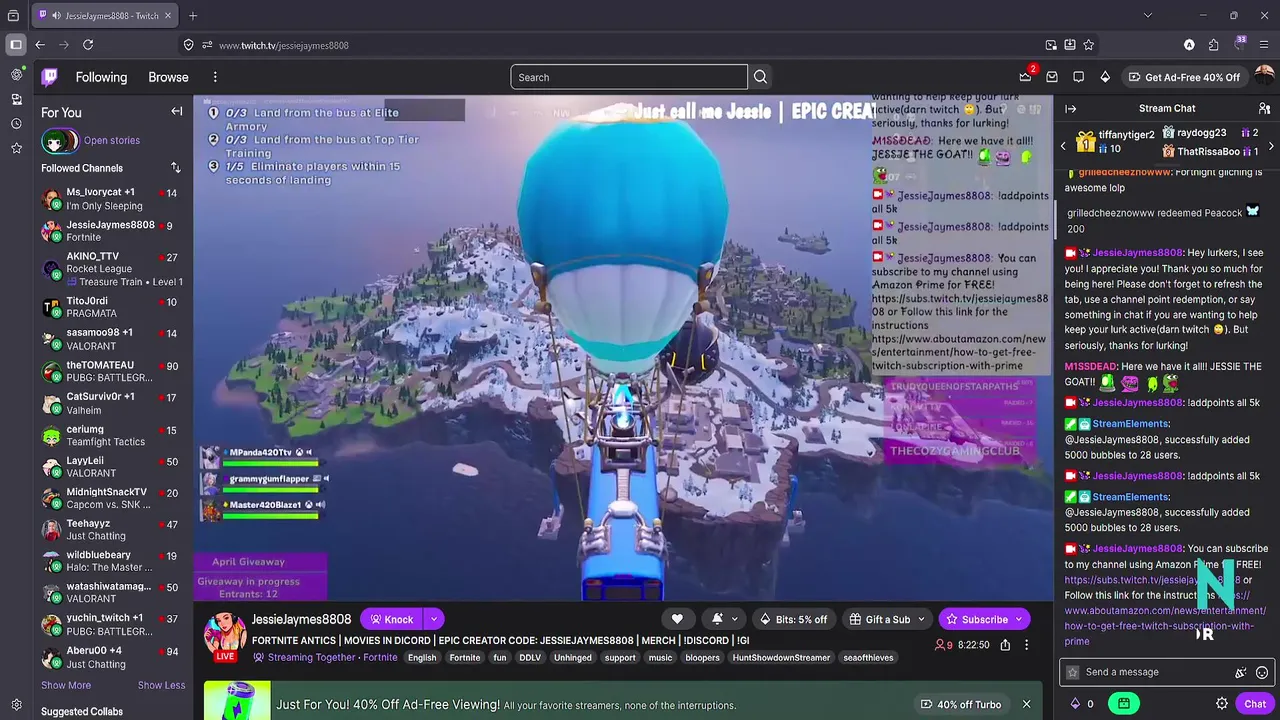1280x720 pixels.
Task: Open the user profile avatar menu
Action: 1264,77
